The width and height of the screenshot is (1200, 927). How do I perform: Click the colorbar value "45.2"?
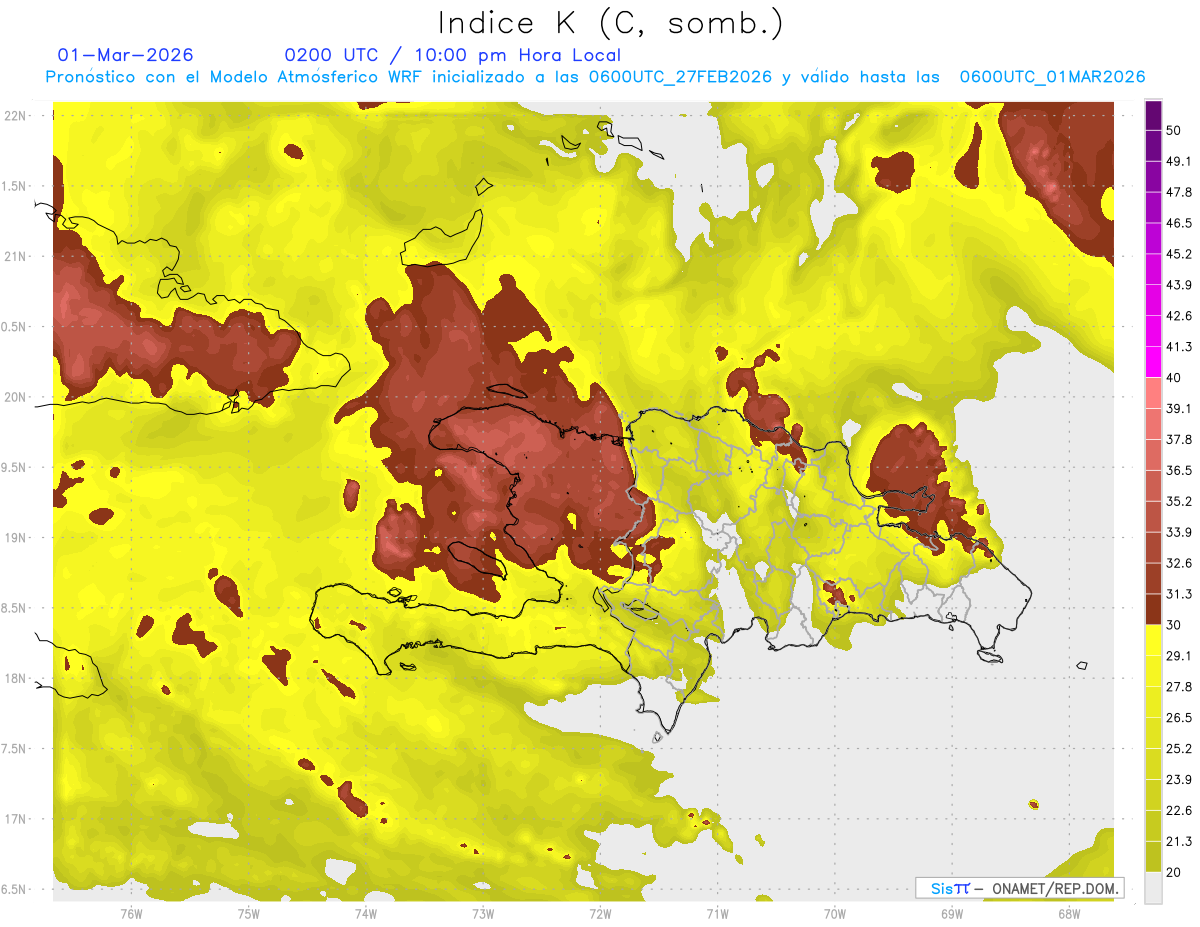pos(1178,254)
